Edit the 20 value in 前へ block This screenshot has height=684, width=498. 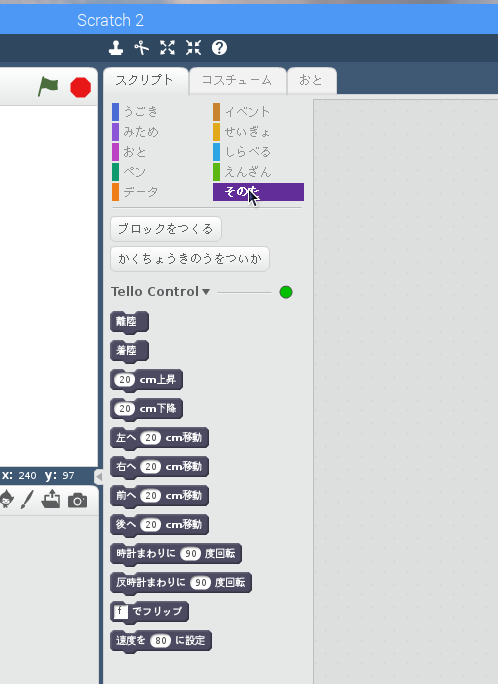151,496
